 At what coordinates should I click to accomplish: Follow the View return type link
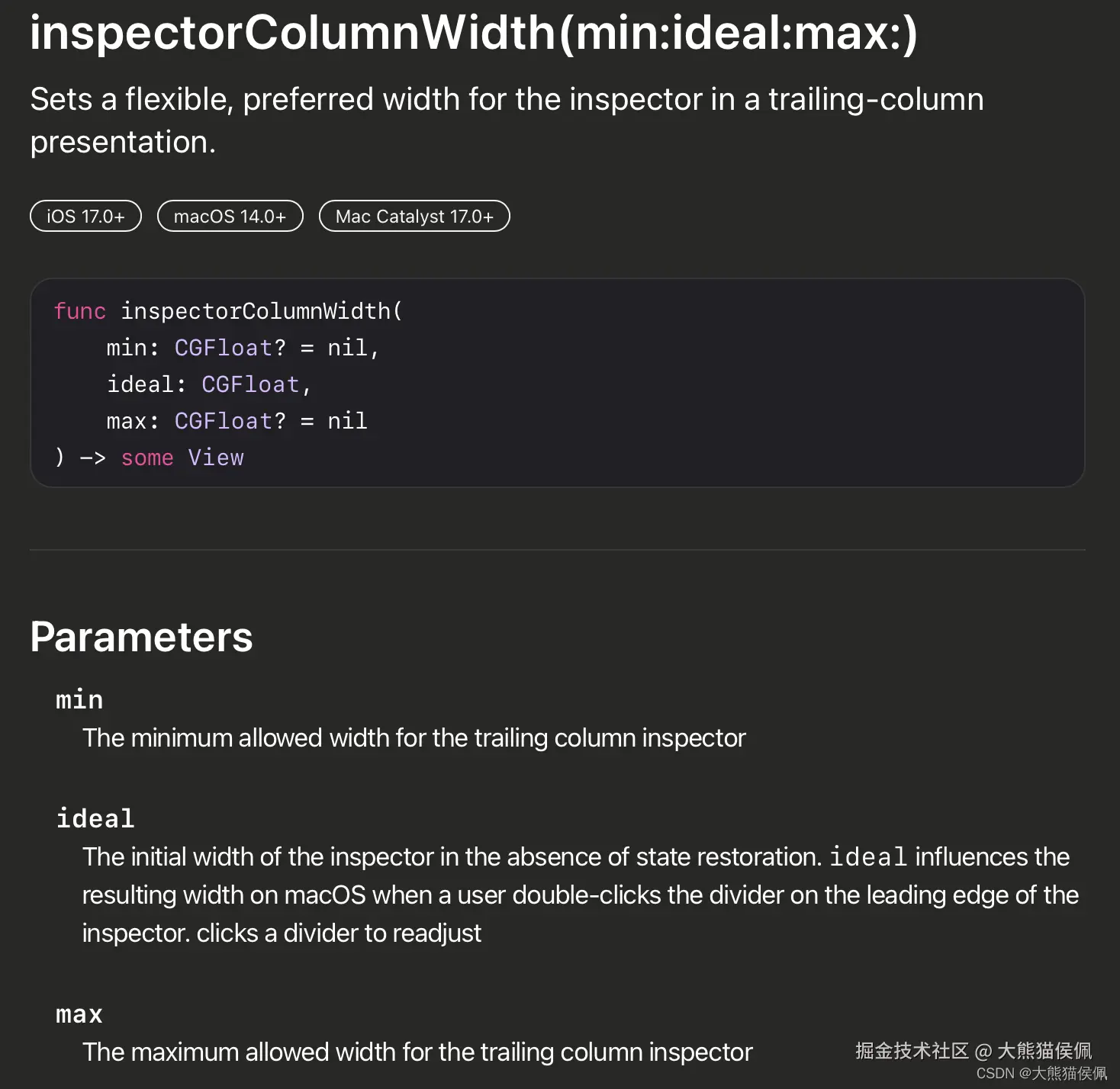pos(216,458)
